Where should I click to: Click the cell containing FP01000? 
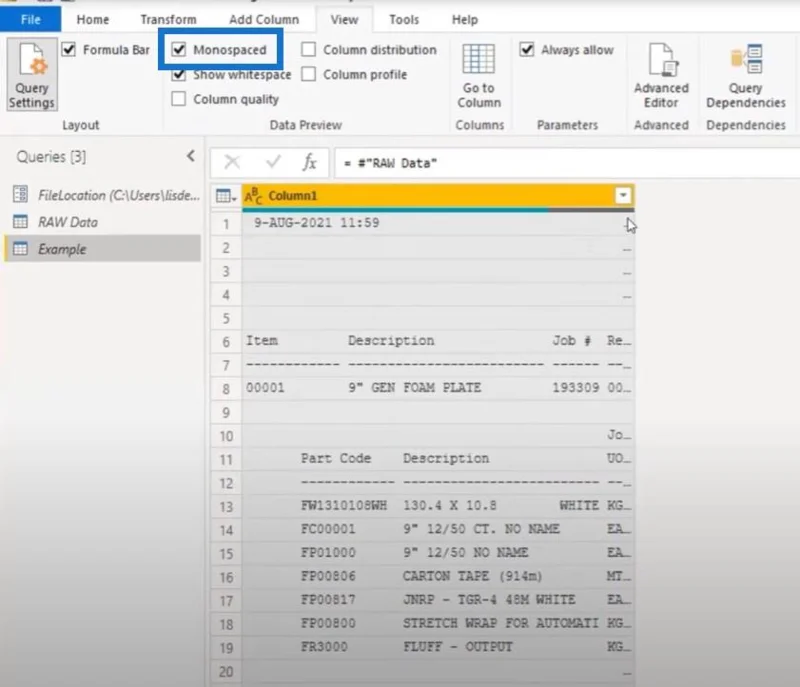[x=438, y=553]
